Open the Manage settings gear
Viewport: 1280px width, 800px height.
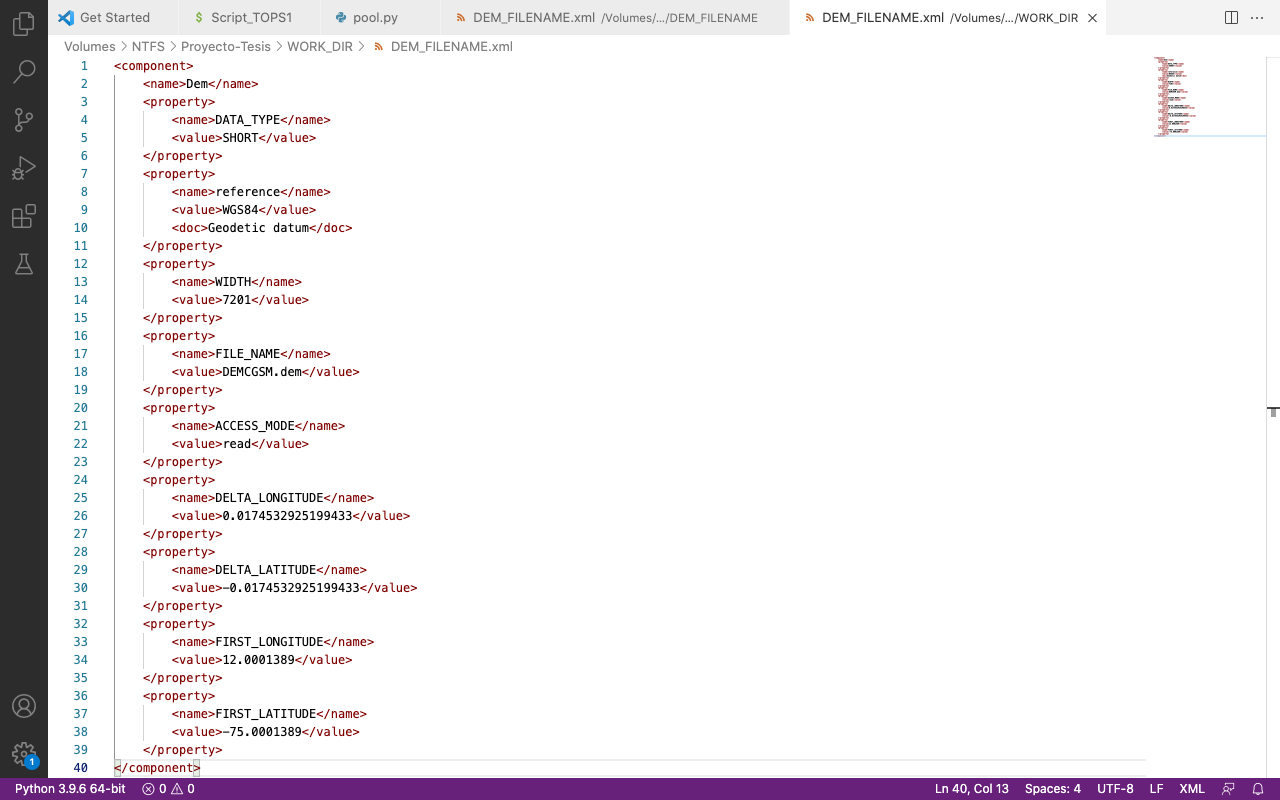click(x=24, y=753)
